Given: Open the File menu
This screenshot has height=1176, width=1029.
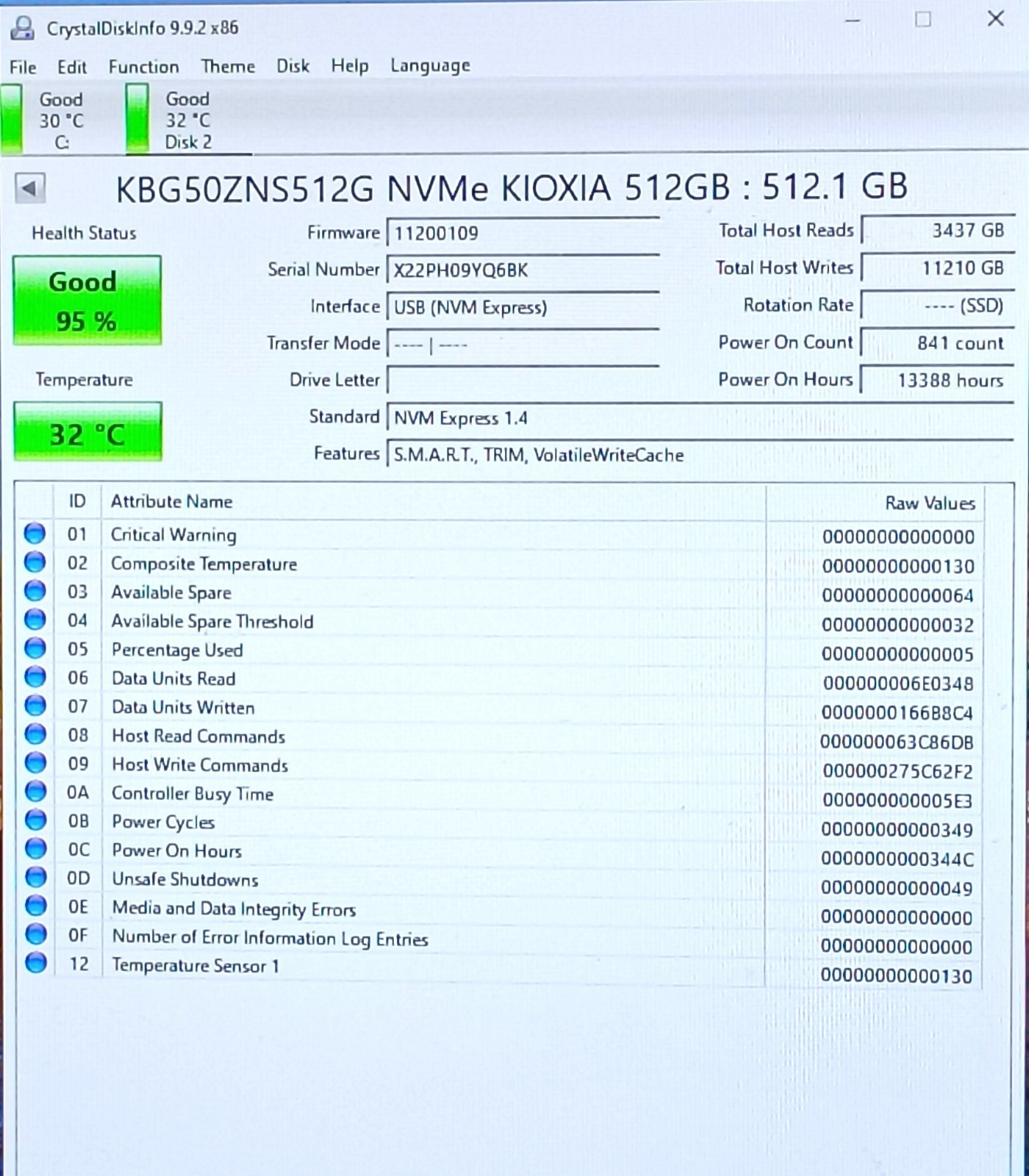Looking at the screenshot, I should [x=23, y=68].
